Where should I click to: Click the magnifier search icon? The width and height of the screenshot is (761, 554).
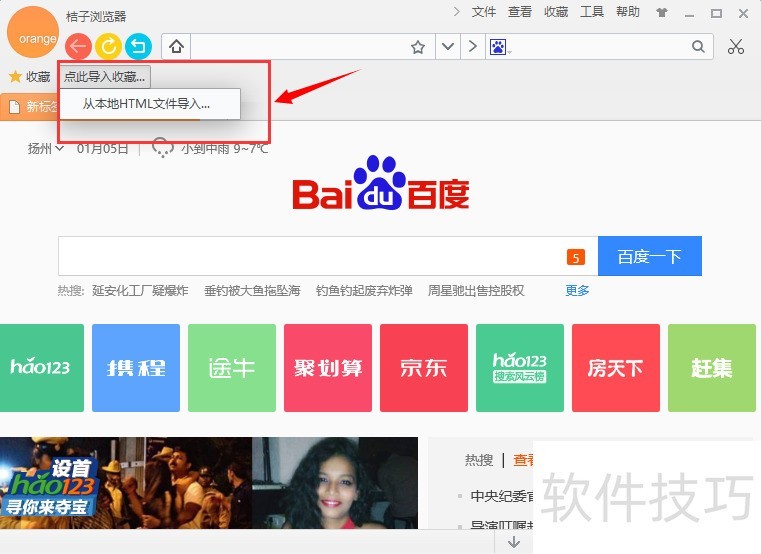click(698, 47)
